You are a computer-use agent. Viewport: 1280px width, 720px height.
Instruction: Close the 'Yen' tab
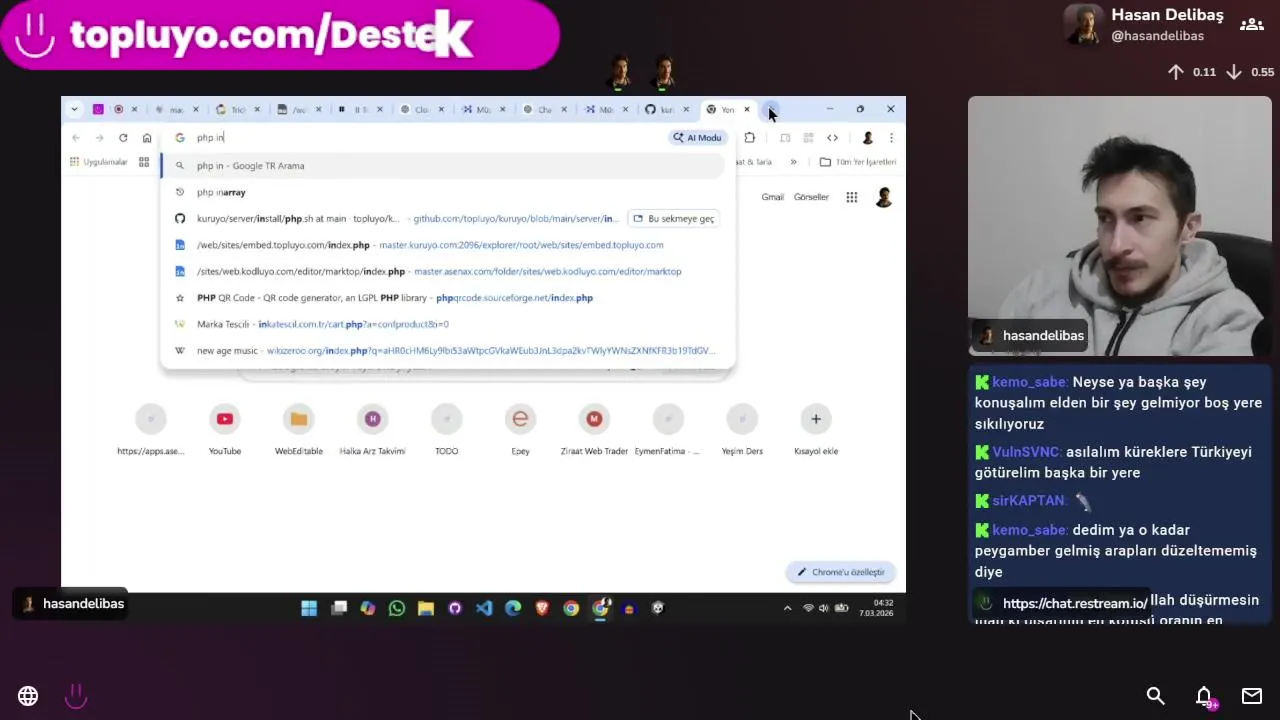[x=746, y=109]
